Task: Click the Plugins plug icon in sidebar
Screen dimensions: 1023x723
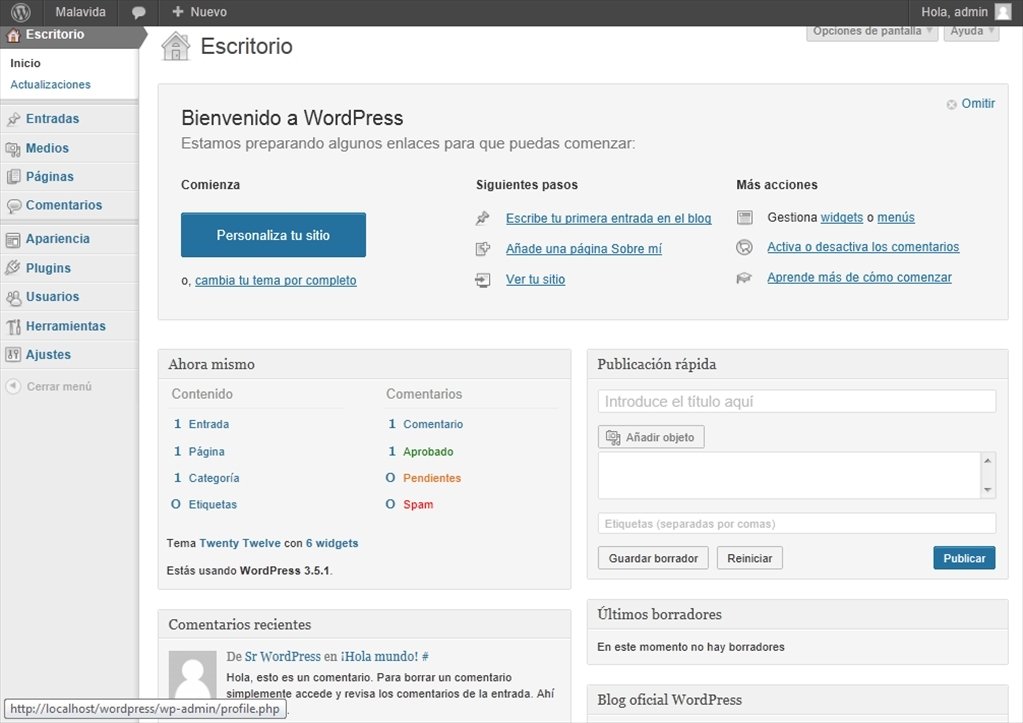Action: pos(13,268)
